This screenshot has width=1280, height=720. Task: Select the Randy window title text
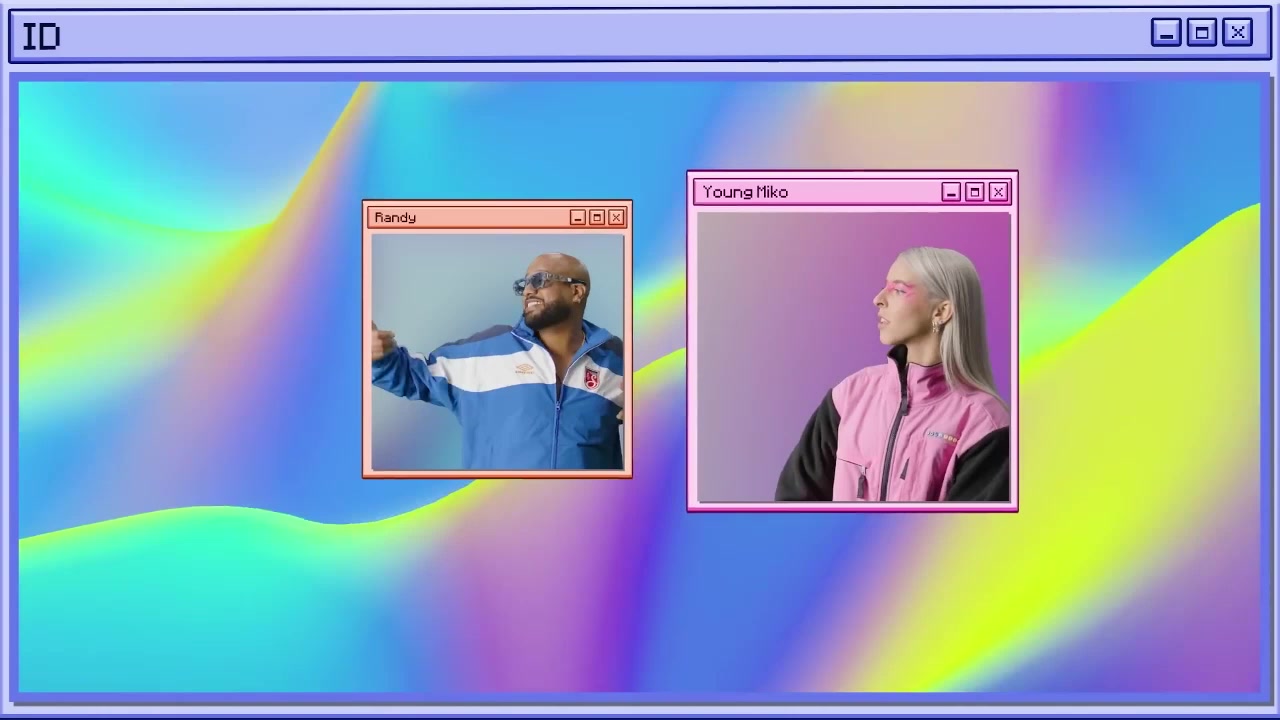(395, 218)
